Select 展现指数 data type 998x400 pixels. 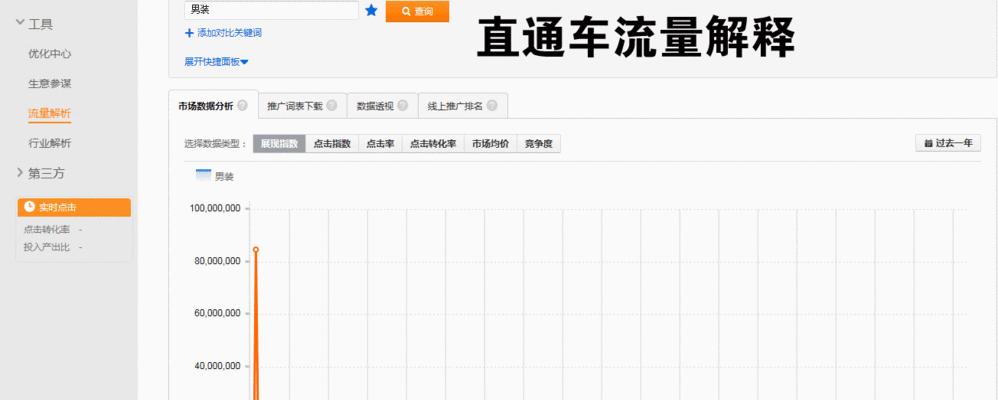point(279,144)
